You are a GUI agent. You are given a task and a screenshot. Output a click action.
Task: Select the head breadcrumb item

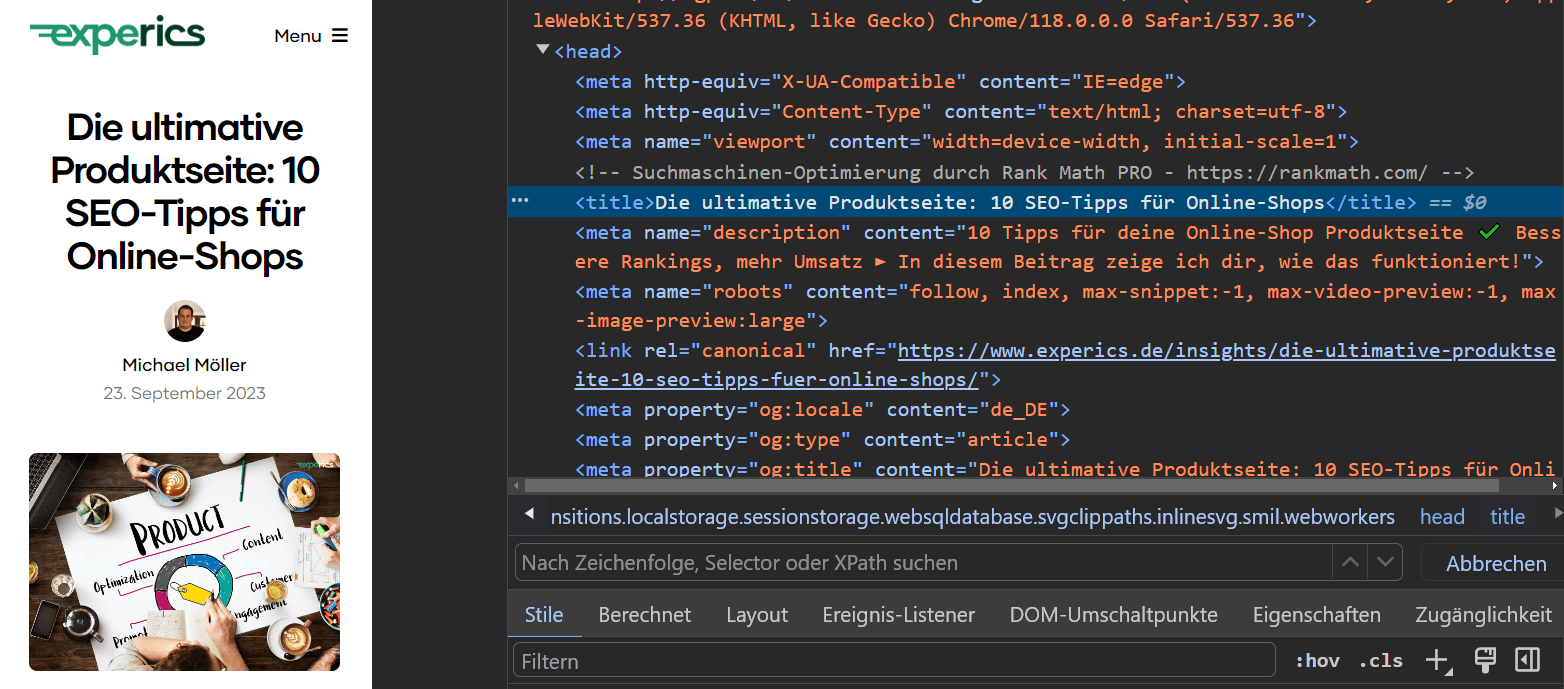point(1441,516)
